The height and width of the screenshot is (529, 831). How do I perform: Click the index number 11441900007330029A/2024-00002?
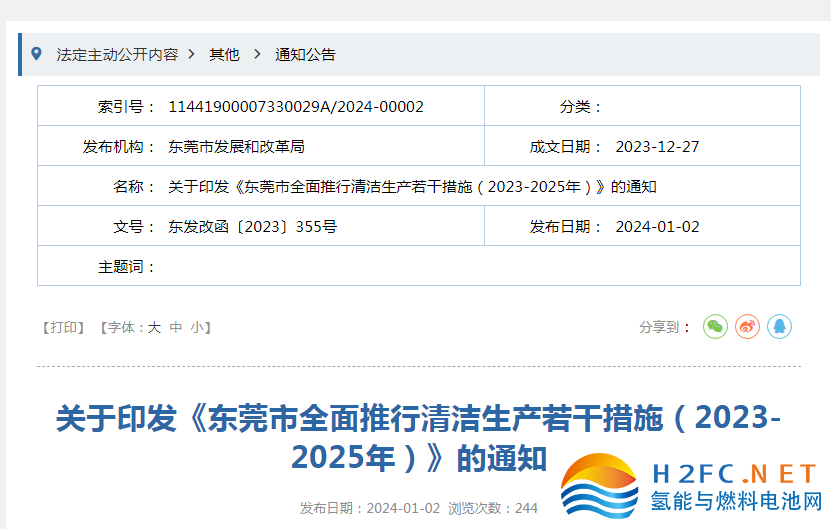pyautogui.click(x=296, y=106)
